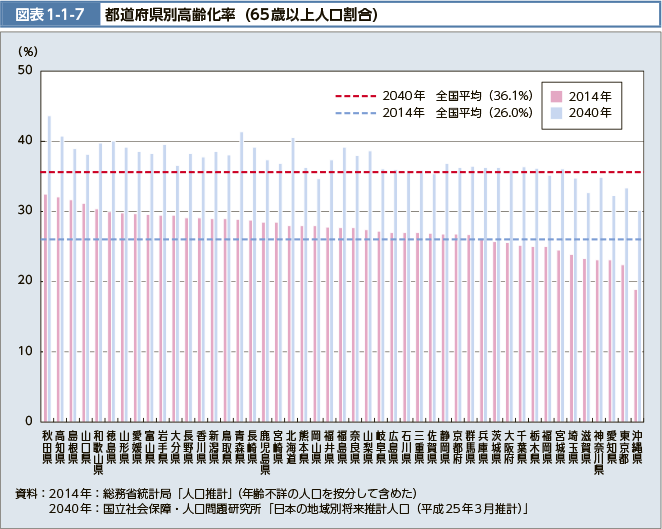Select the 図表1-1-7 figure number label

[52, 15]
